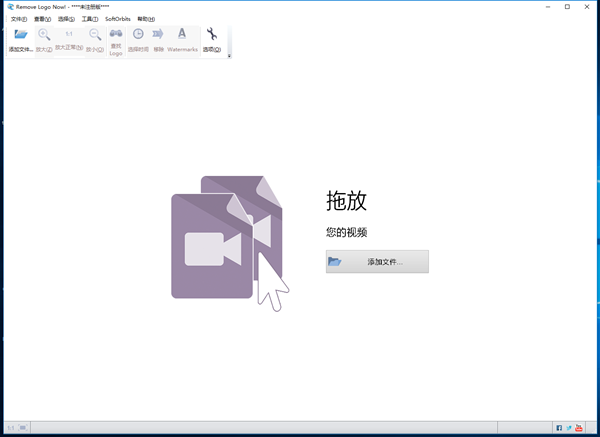The image size is (600, 437).
Task: Maximize the Remove Logo Now window
Action: pos(567,7)
